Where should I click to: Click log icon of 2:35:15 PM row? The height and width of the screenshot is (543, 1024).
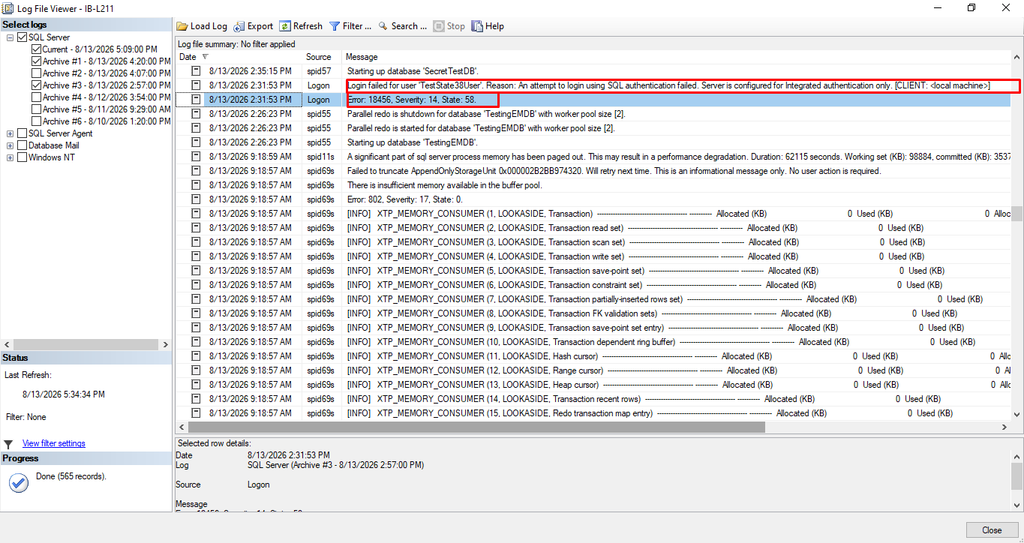(195, 71)
